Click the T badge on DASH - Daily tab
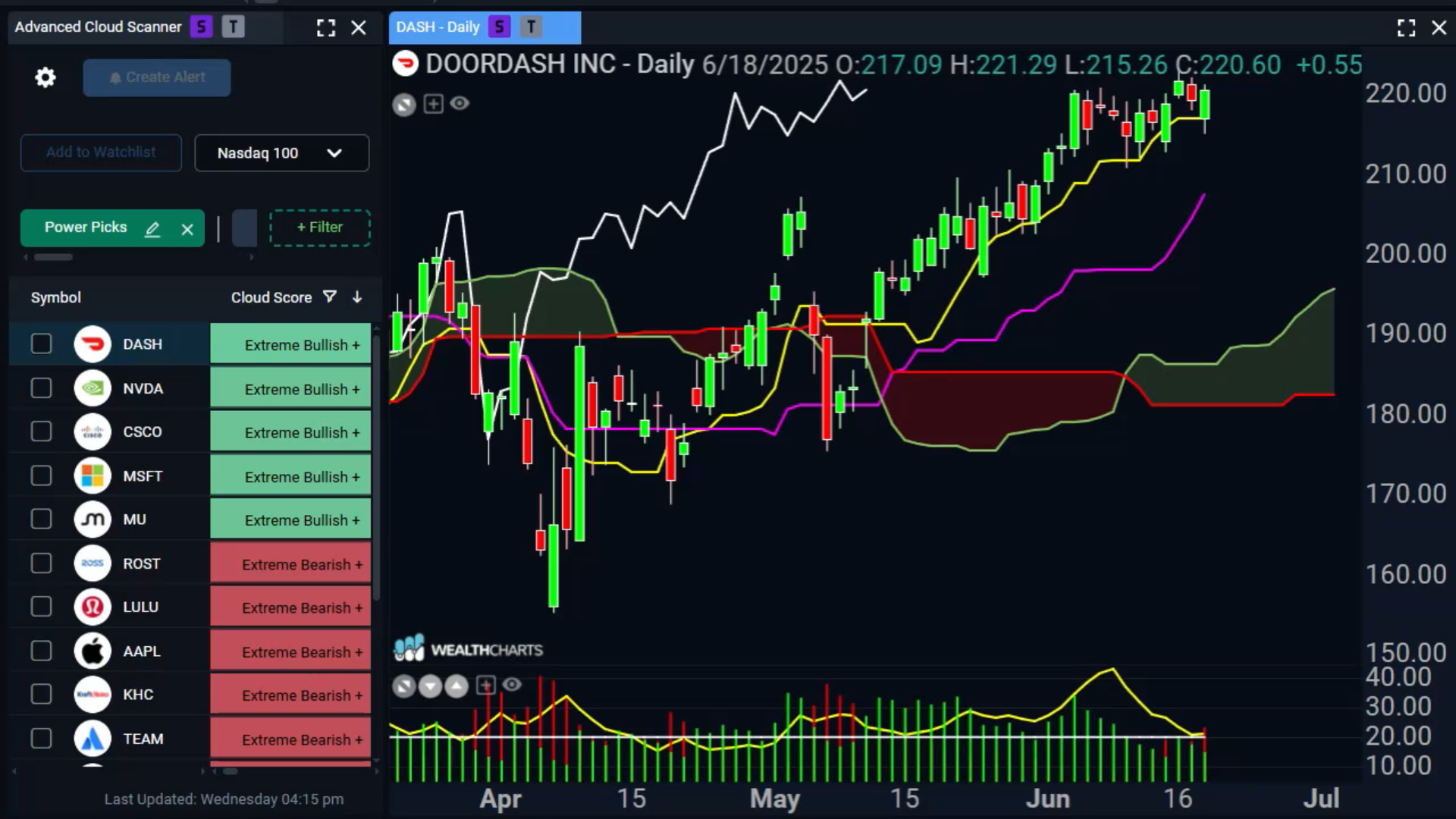 click(532, 27)
